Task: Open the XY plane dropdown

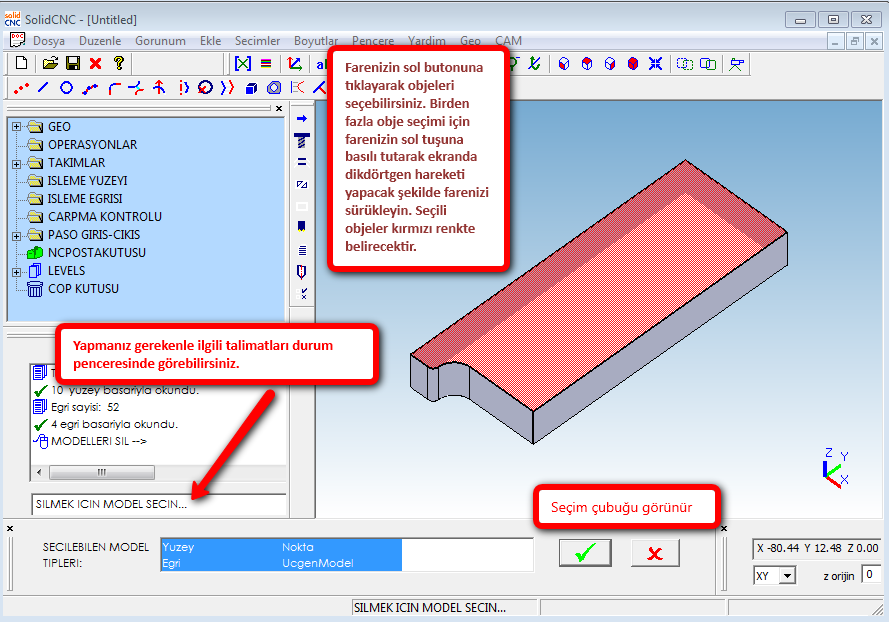Action: coord(787,576)
